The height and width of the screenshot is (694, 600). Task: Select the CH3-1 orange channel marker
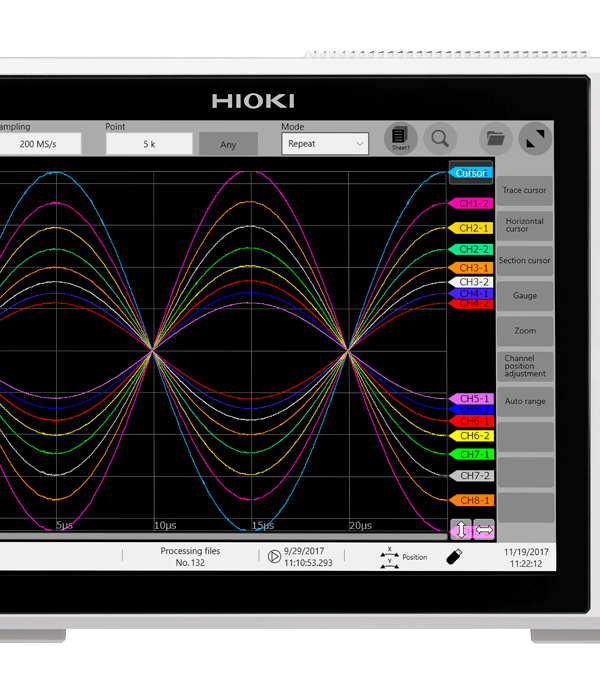tap(470, 268)
